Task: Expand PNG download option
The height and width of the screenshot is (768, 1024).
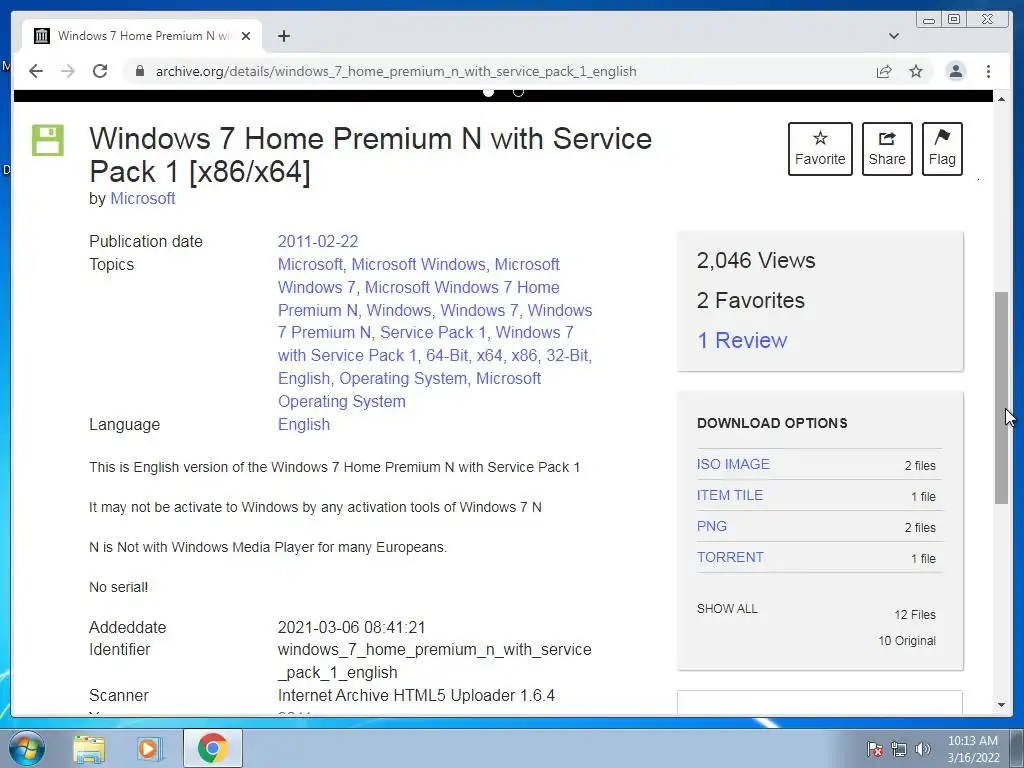Action: [711, 526]
